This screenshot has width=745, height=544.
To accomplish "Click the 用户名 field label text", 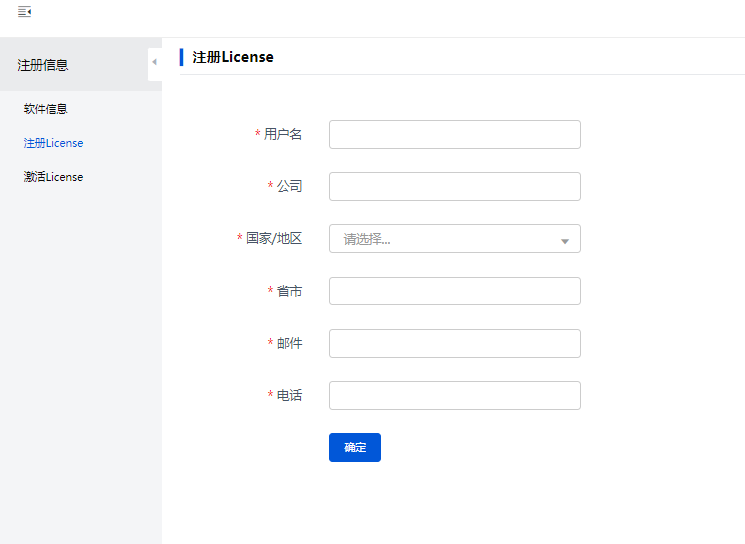I will [283, 134].
